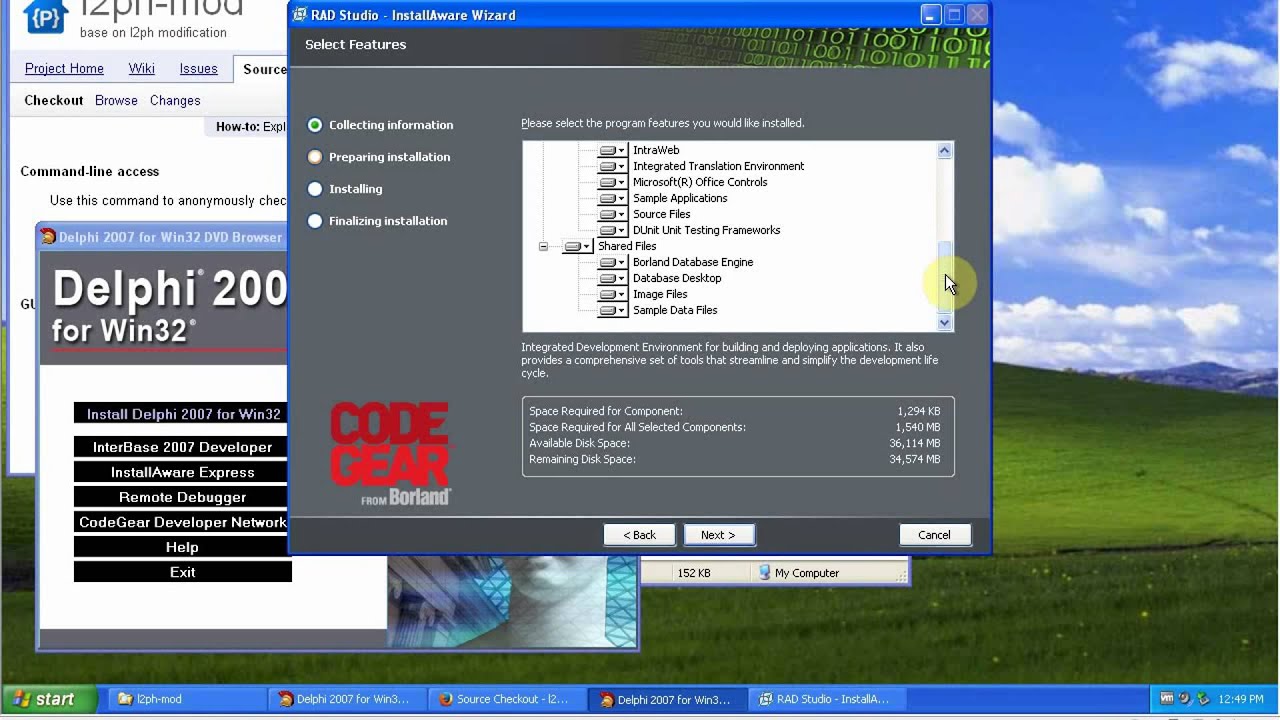Click Help in the DVD Browser
The width and height of the screenshot is (1280, 720).
click(182, 547)
